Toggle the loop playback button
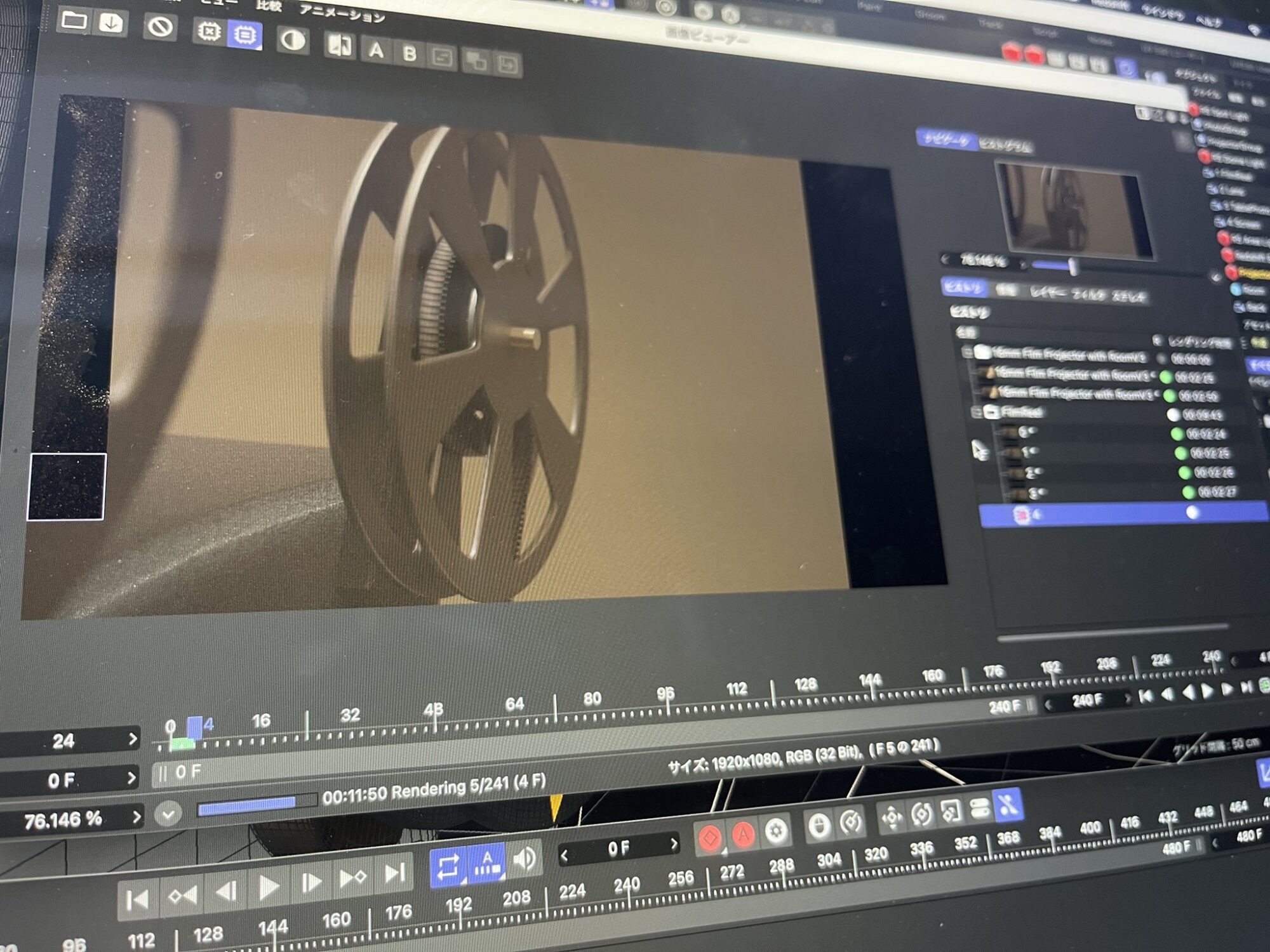 (448, 866)
